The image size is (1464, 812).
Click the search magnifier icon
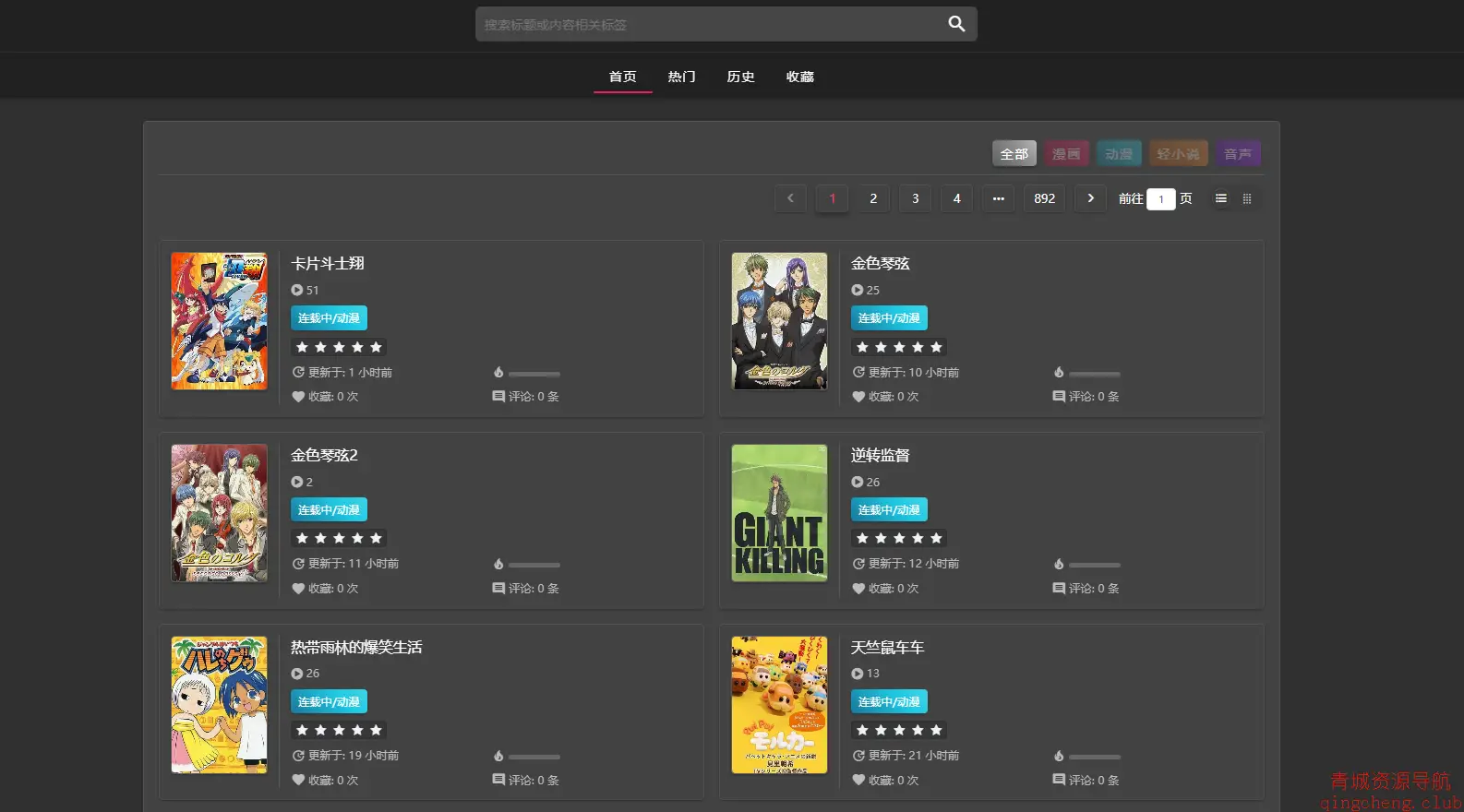[956, 24]
